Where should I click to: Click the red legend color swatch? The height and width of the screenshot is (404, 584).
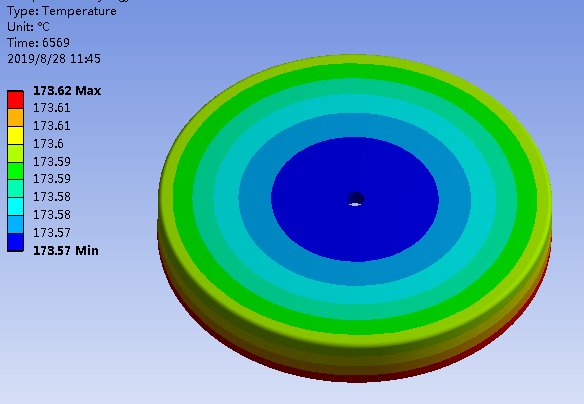point(15,100)
